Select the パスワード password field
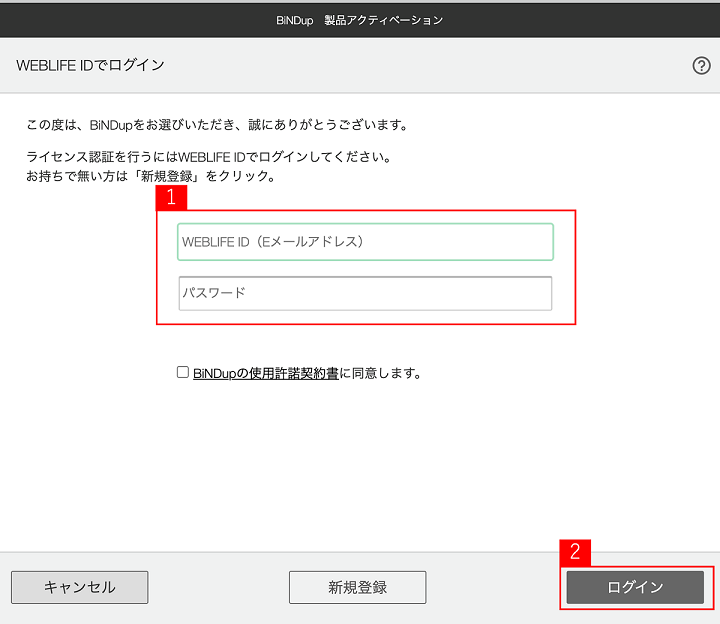This screenshot has height=624, width=720. coord(366,293)
